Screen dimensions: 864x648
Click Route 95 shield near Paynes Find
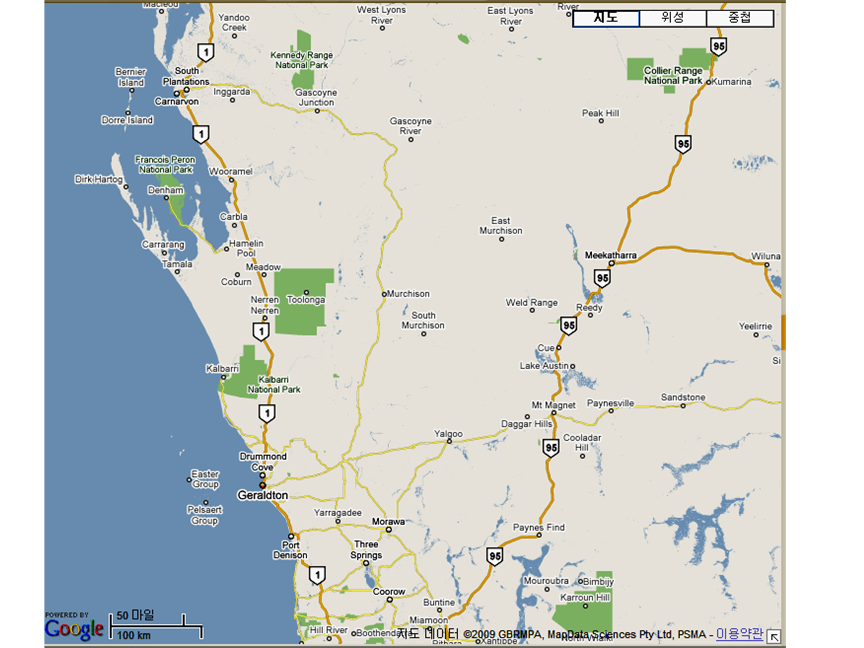495,557
